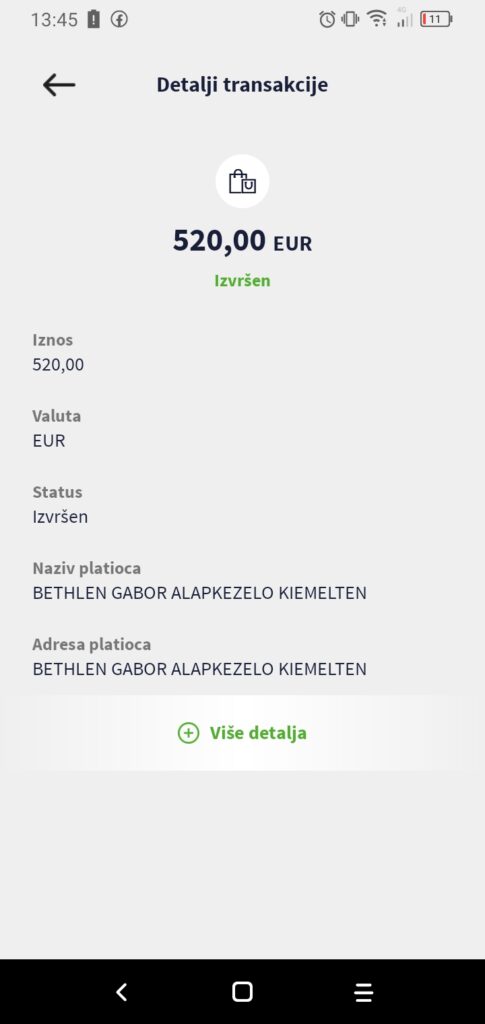Image resolution: width=485 pixels, height=1024 pixels.
Task: Tap the clock time in status bar
Action: tap(54, 20)
